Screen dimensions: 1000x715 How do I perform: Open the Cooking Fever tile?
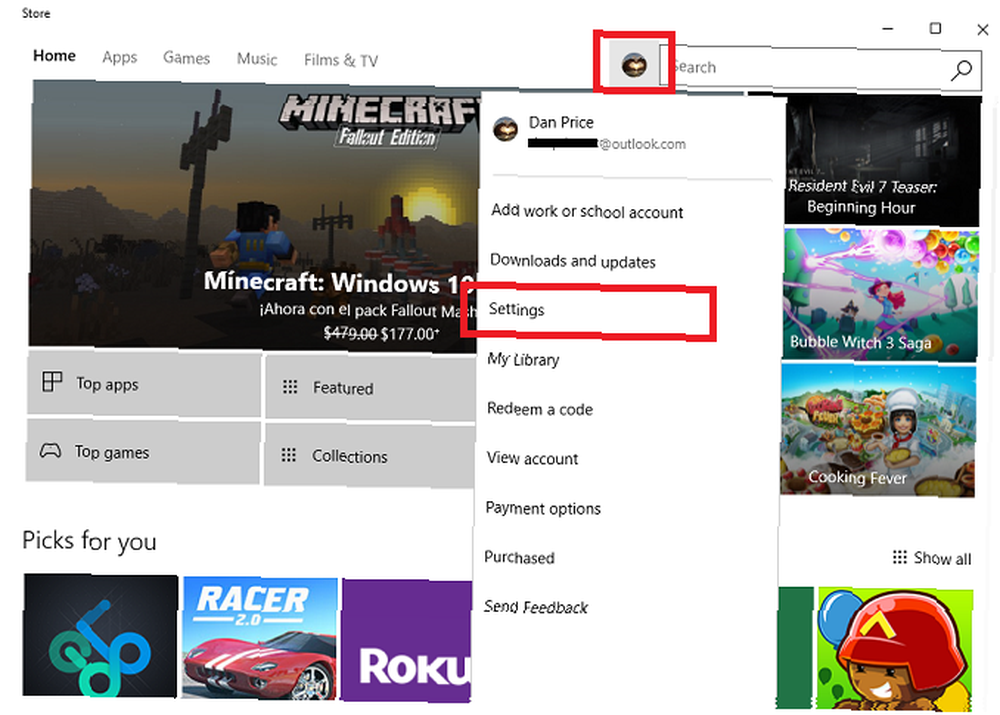(878, 429)
